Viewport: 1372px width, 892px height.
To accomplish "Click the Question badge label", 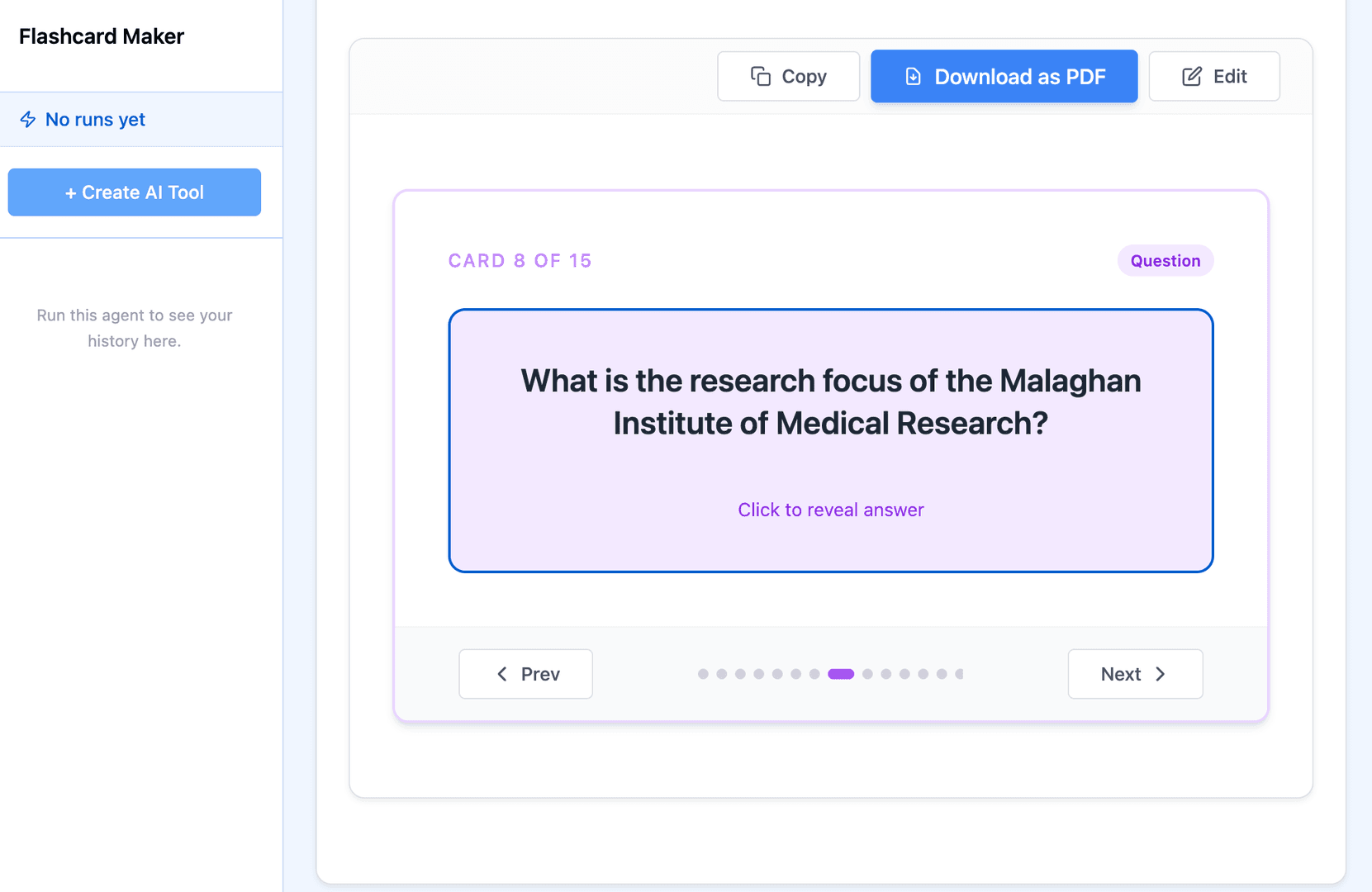I will tap(1165, 261).
